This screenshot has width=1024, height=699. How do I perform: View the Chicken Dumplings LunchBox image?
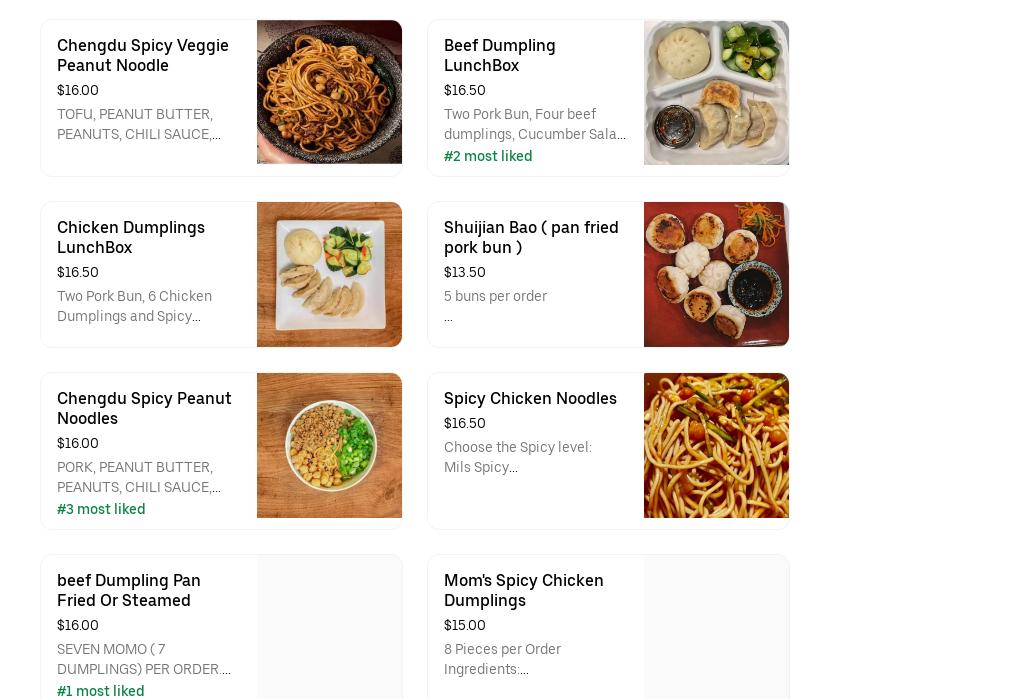point(329,274)
